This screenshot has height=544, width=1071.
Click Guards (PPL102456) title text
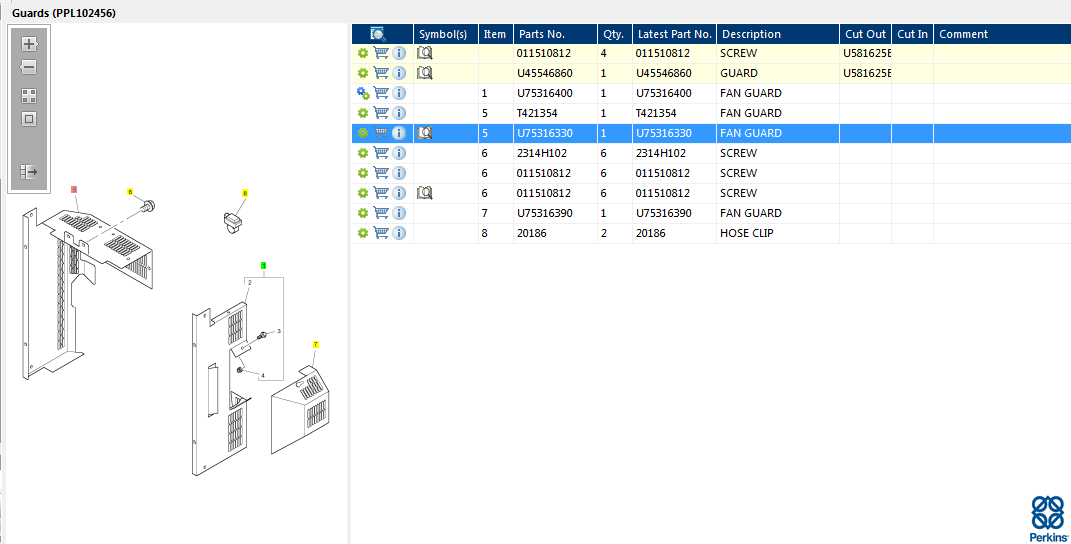(64, 13)
